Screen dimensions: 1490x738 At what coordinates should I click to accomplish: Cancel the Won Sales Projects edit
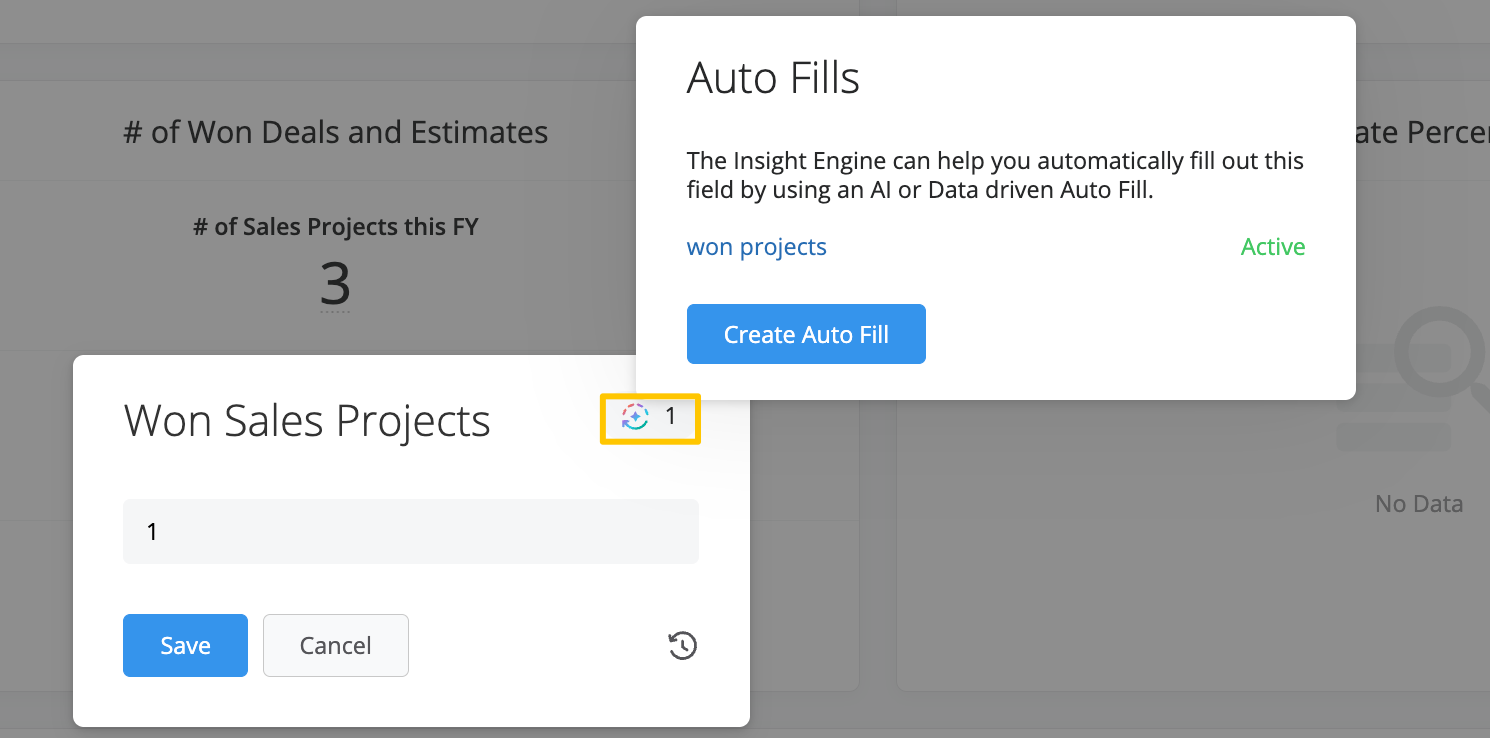pyautogui.click(x=335, y=646)
